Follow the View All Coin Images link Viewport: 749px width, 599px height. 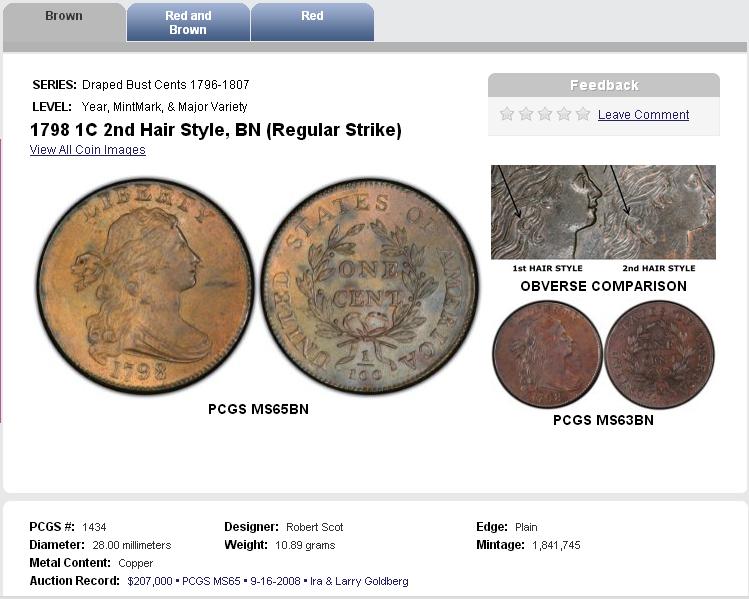[x=87, y=150]
